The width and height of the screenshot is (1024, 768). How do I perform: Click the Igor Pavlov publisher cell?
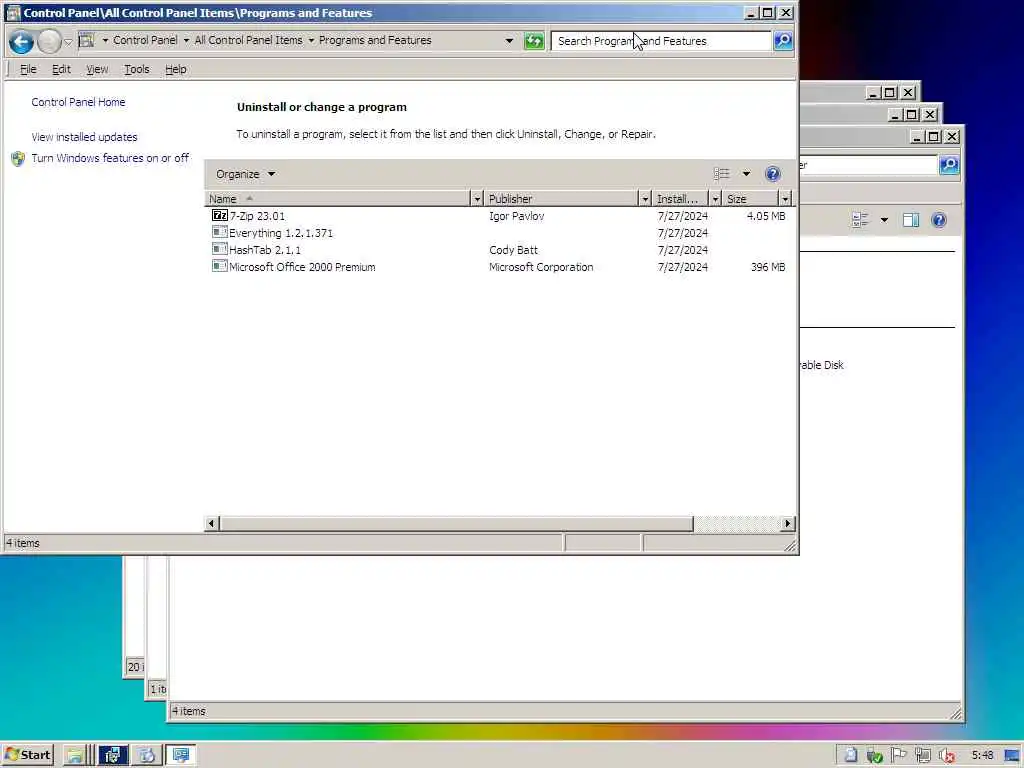[x=517, y=216]
